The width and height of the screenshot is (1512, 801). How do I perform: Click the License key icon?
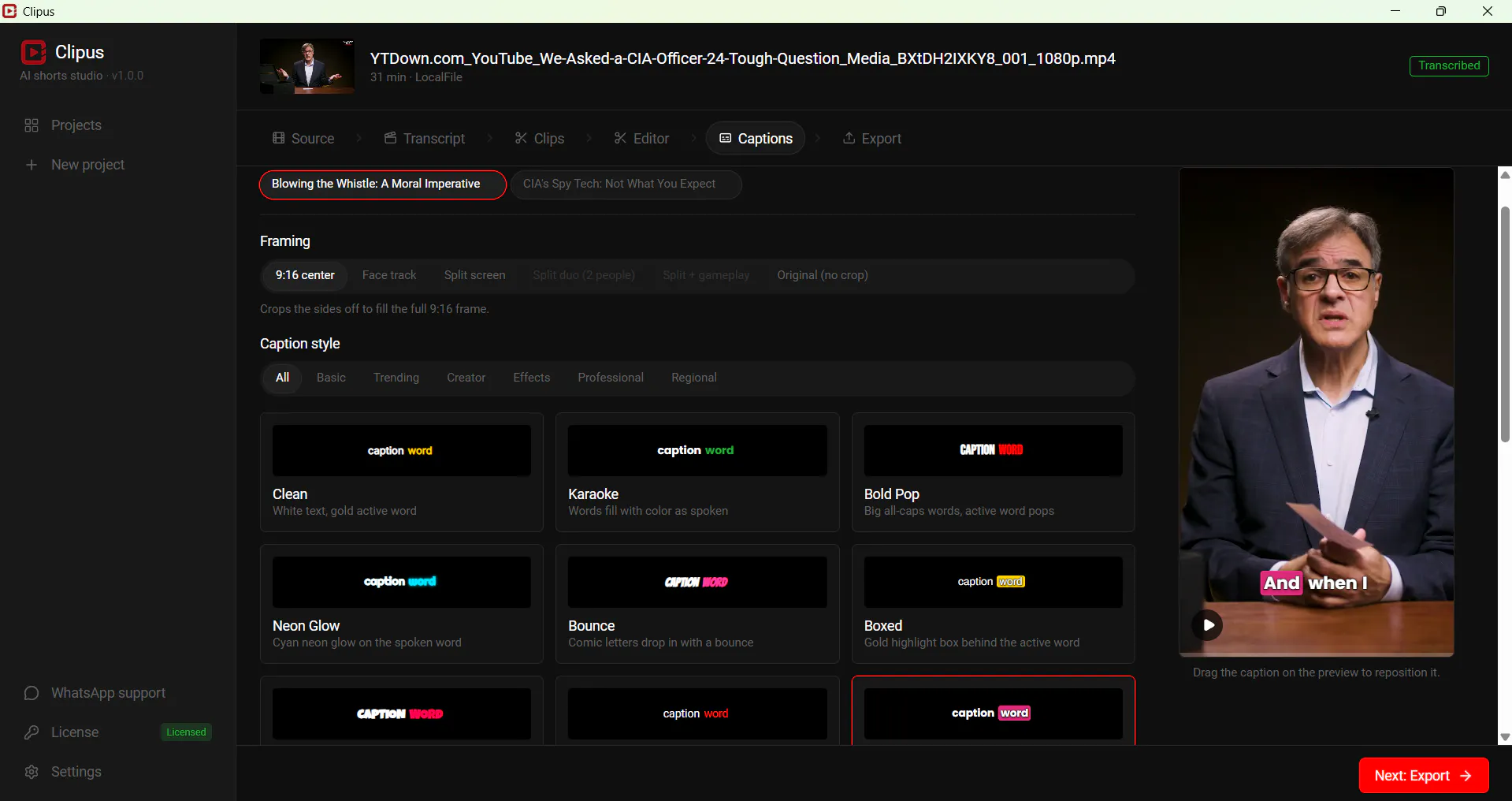click(x=32, y=732)
